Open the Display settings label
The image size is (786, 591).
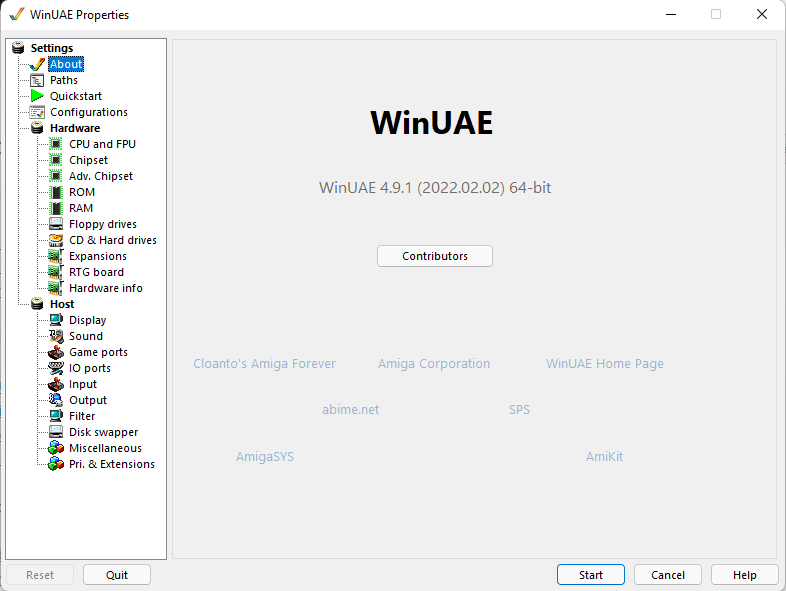(x=88, y=320)
